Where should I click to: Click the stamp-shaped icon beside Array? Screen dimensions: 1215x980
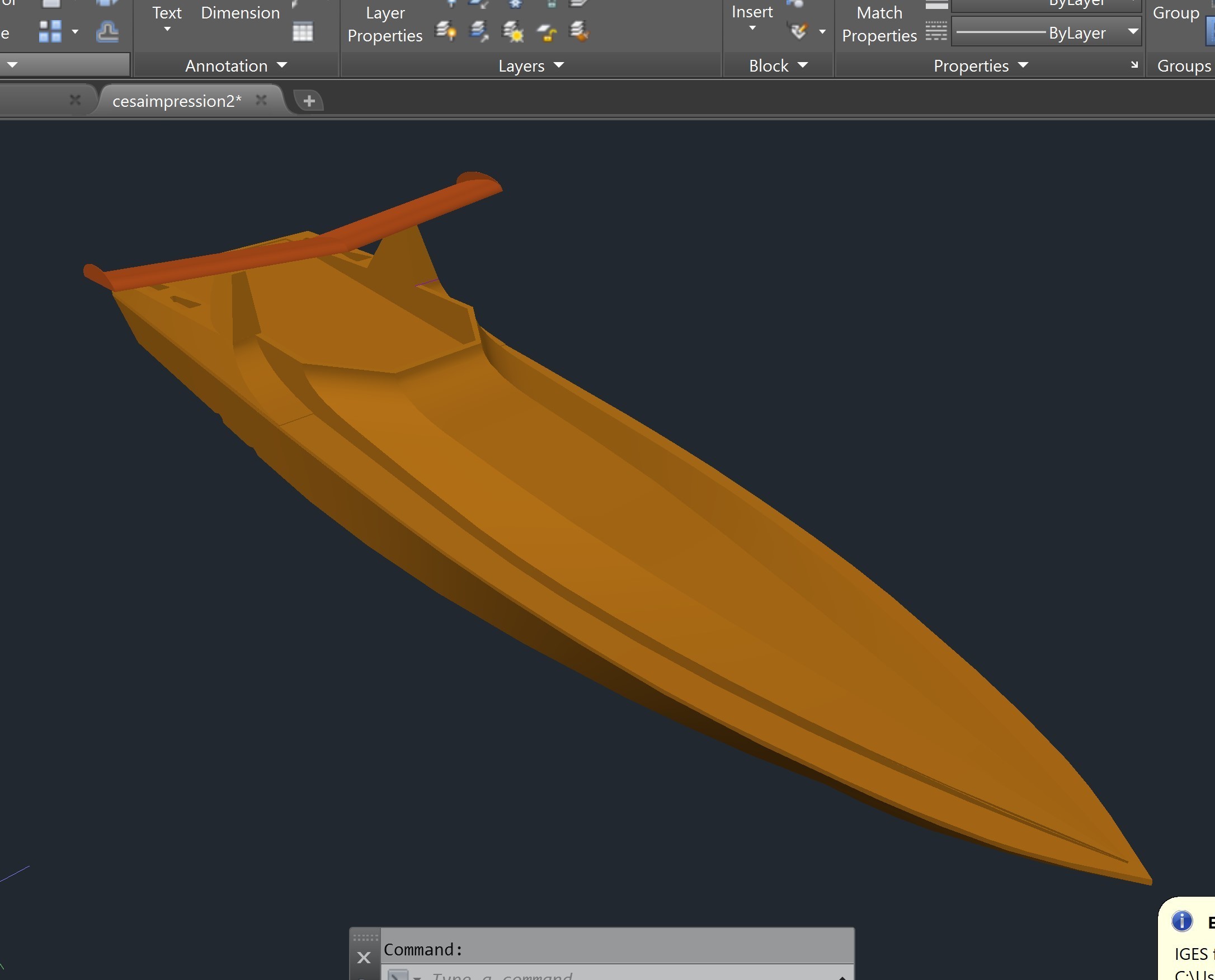(107, 32)
